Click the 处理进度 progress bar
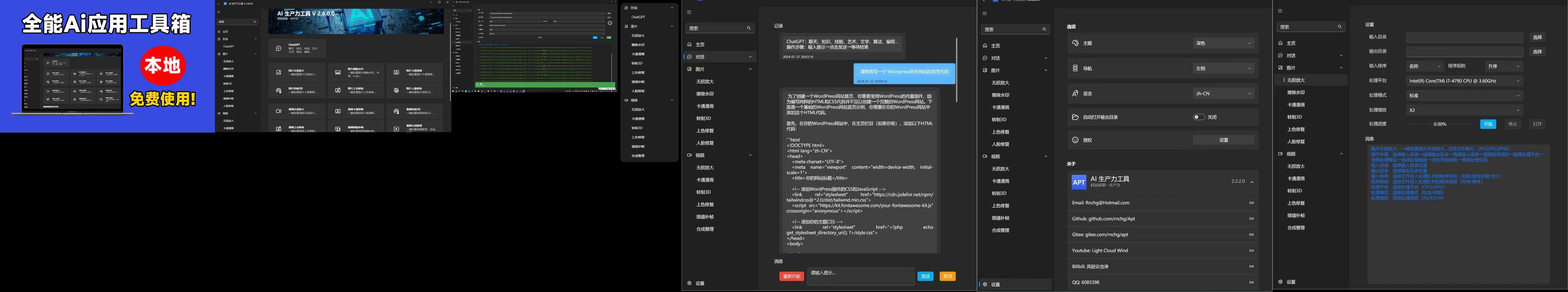This screenshot has width=1568, height=292. click(x=1440, y=124)
